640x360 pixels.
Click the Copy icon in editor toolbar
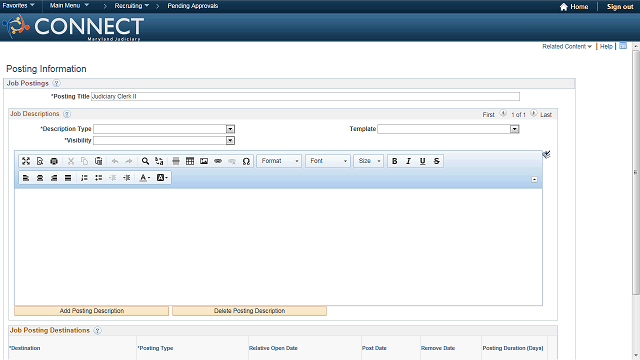coord(84,161)
